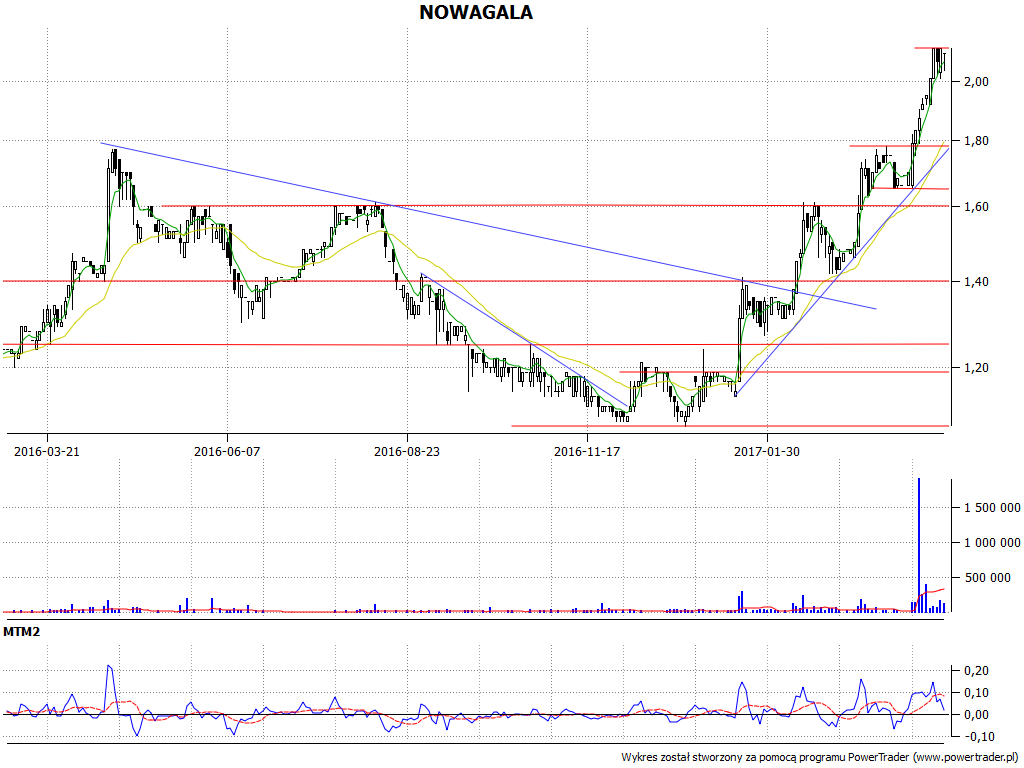1024x768 pixels.
Task: Select the 2016-08-23 date label
Action: 407,451
